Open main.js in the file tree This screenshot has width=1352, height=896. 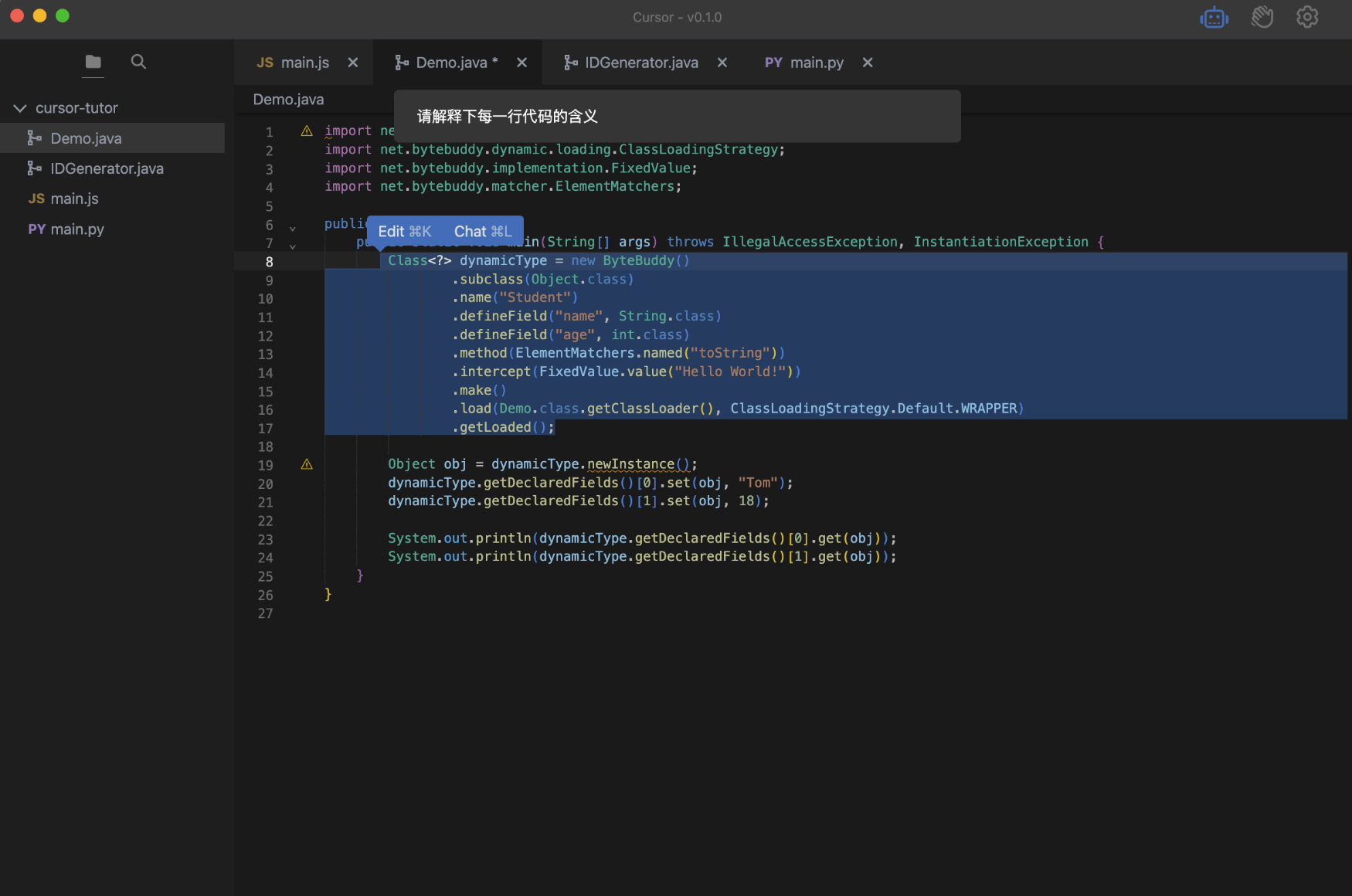tap(113, 199)
